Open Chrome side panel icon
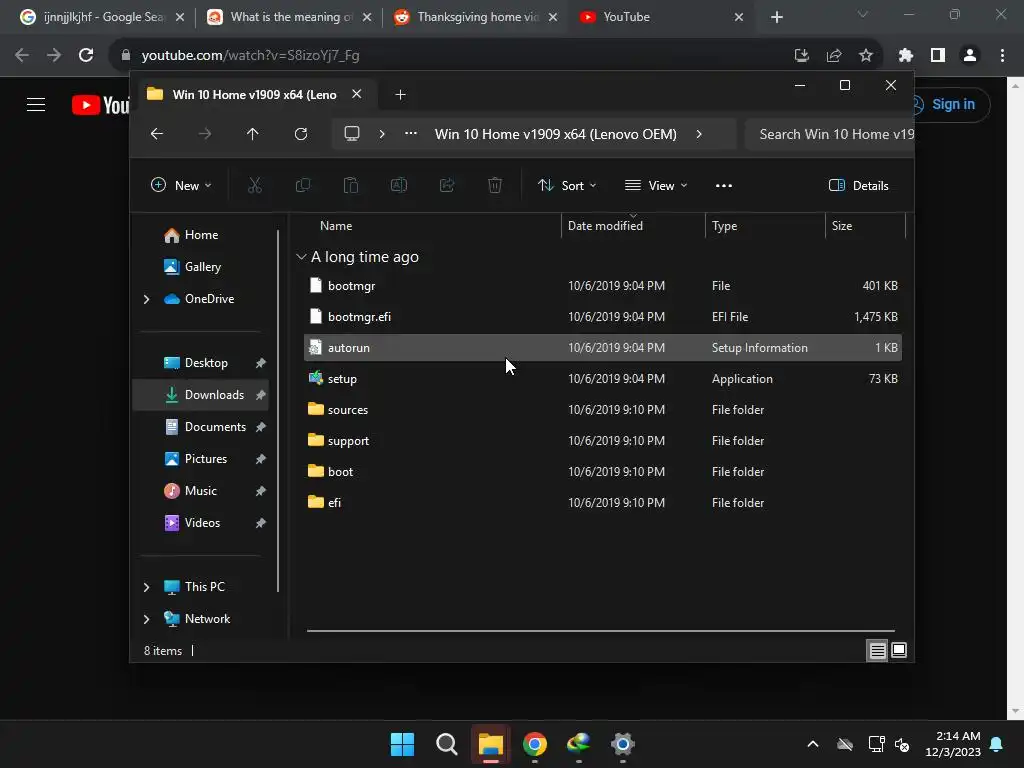The height and width of the screenshot is (768, 1024). (x=938, y=56)
